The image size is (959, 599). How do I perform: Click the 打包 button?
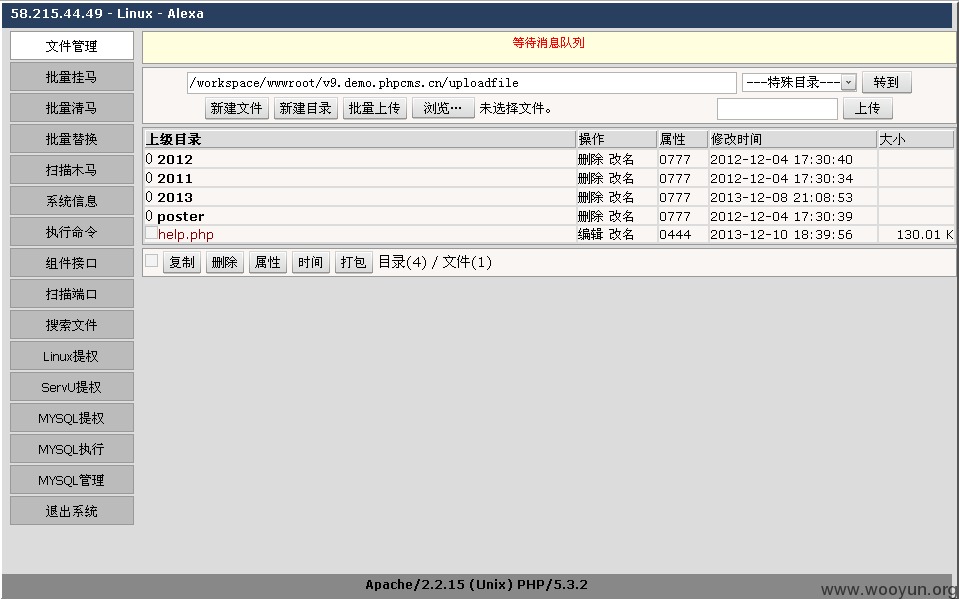(354, 262)
